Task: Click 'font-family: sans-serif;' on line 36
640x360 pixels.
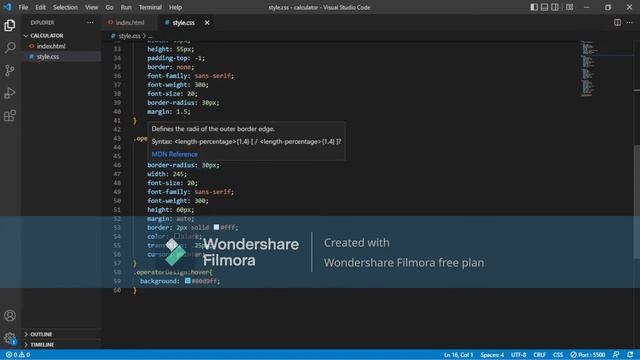Action: point(191,76)
